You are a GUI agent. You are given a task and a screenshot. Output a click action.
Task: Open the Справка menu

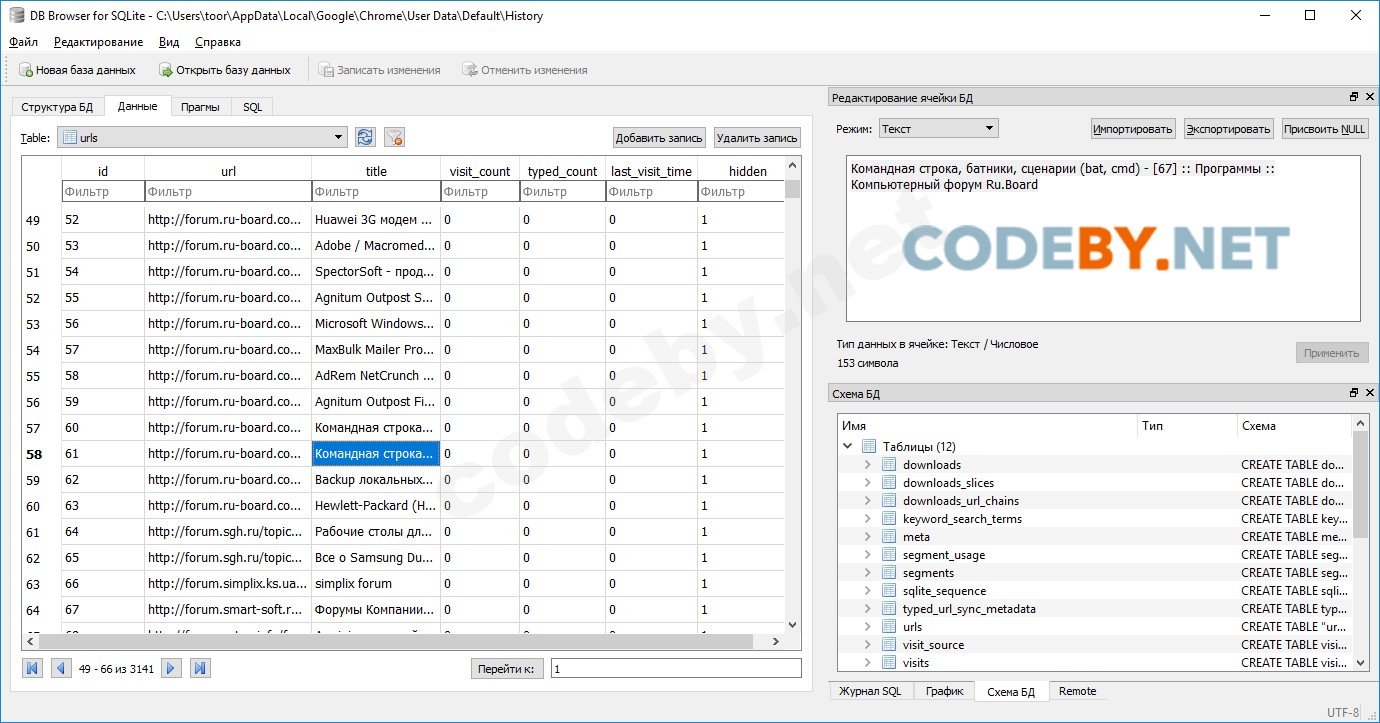tap(217, 42)
